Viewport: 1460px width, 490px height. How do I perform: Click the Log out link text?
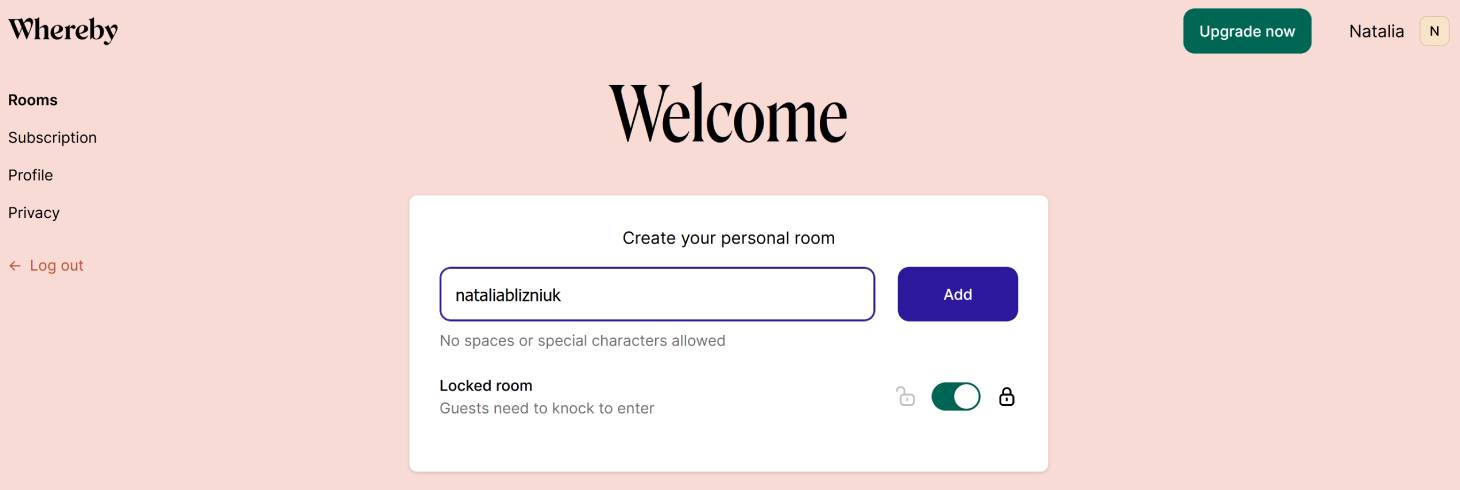[57, 266]
